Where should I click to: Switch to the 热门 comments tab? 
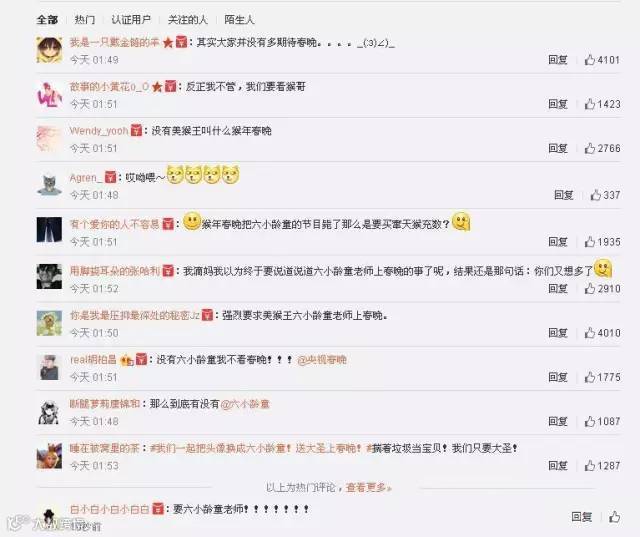85,20
